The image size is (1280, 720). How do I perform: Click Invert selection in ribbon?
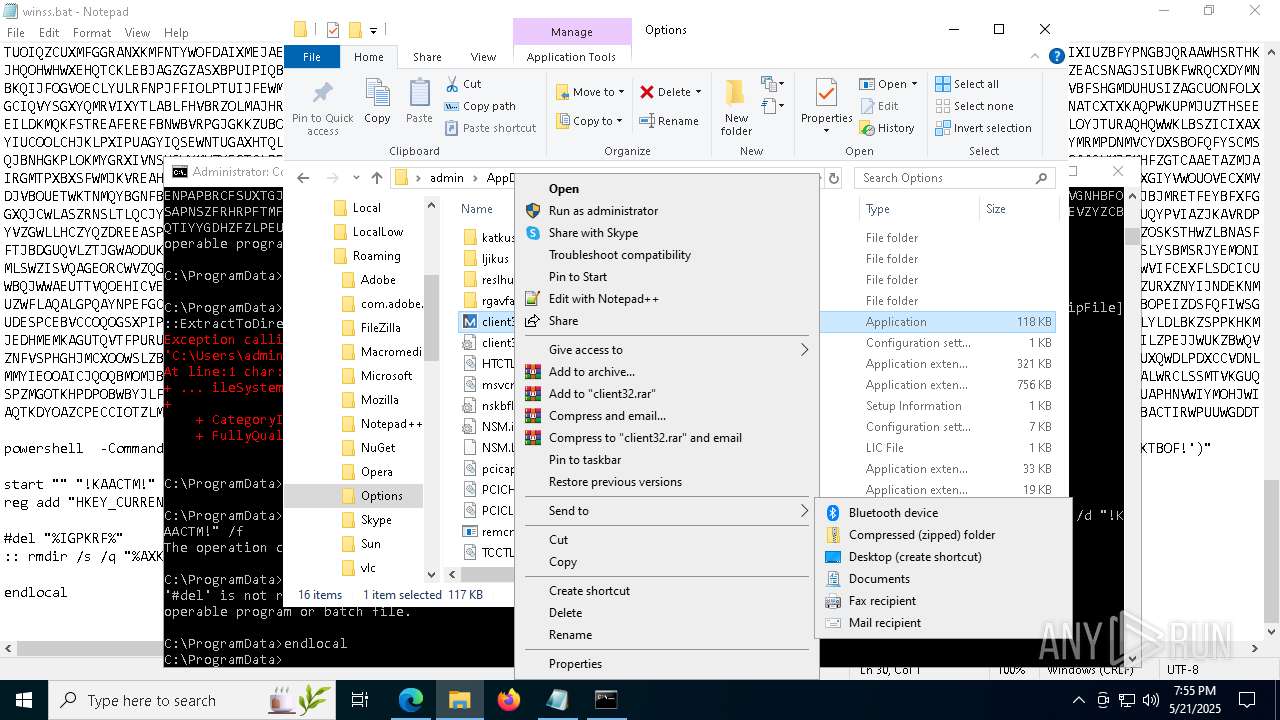pos(983,128)
